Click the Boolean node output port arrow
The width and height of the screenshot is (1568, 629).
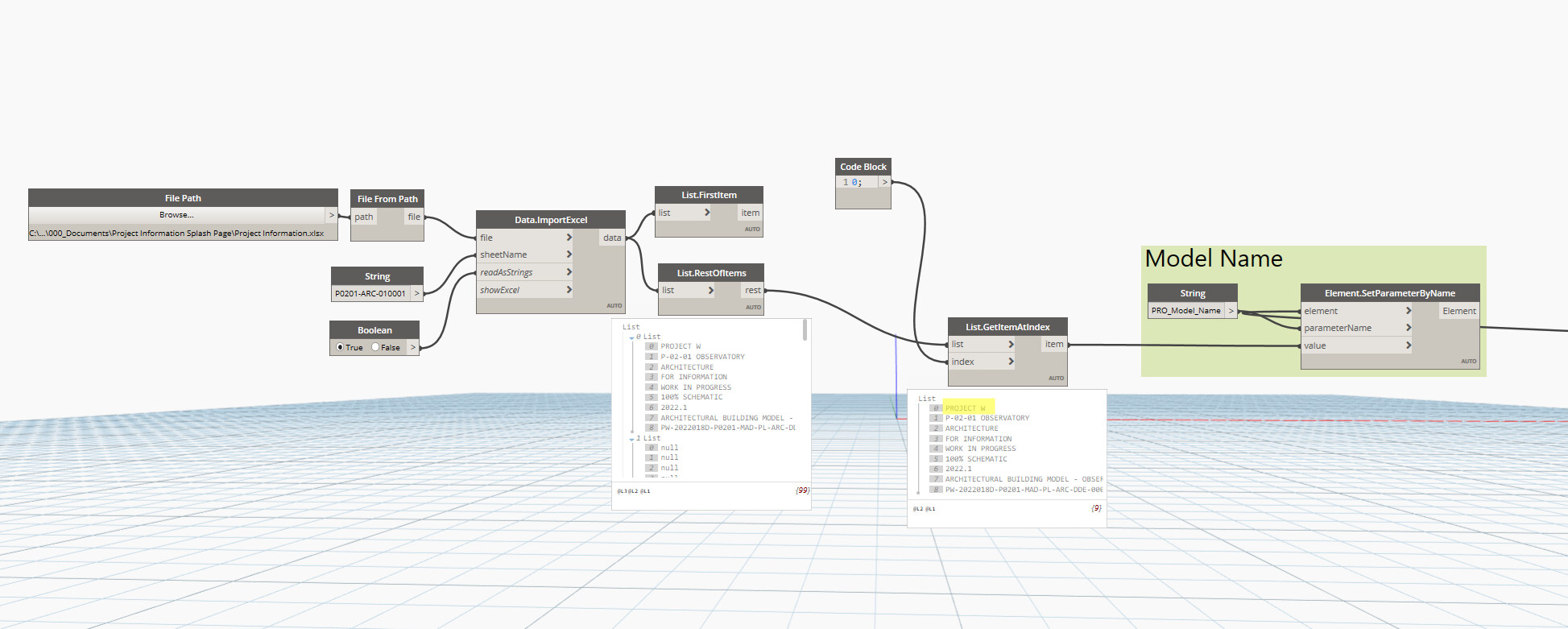tap(413, 347)
